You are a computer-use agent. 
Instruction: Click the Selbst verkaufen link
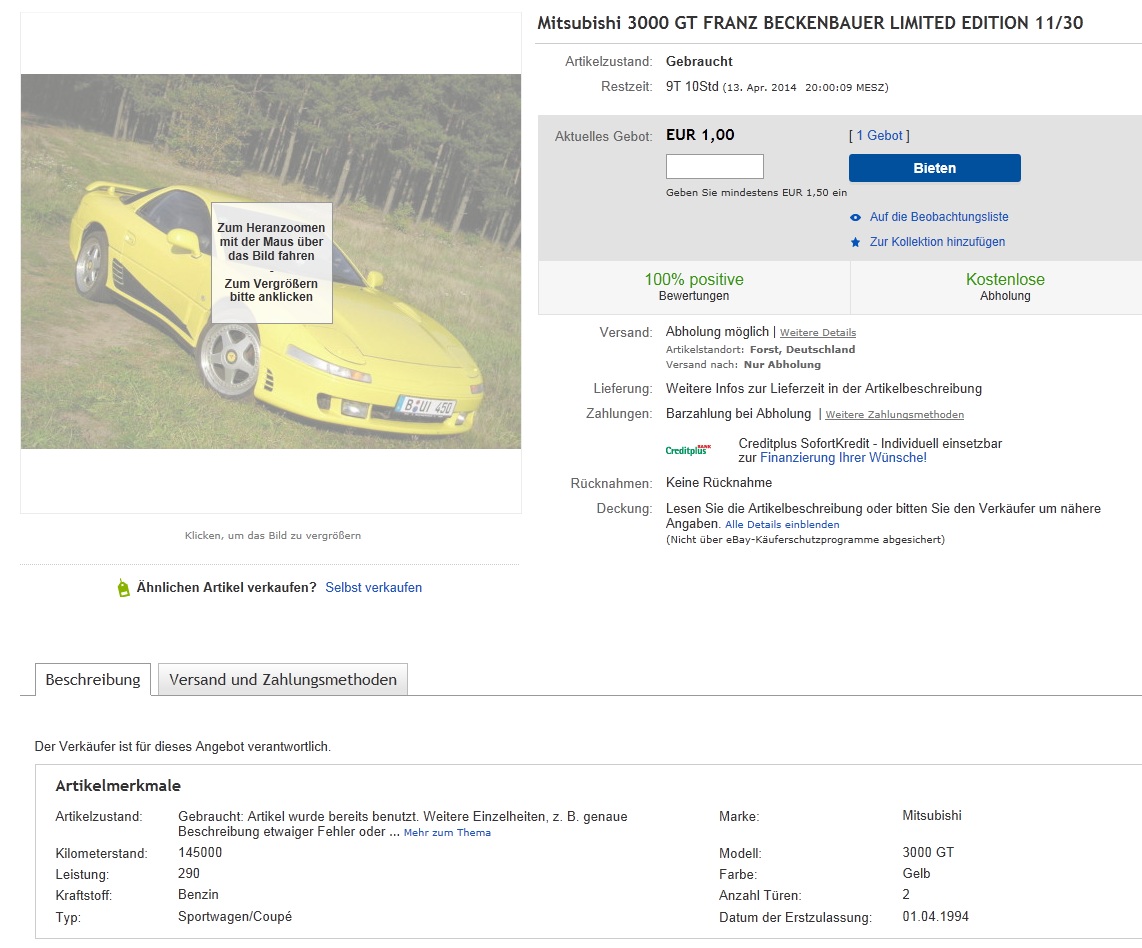pos(373,588)
